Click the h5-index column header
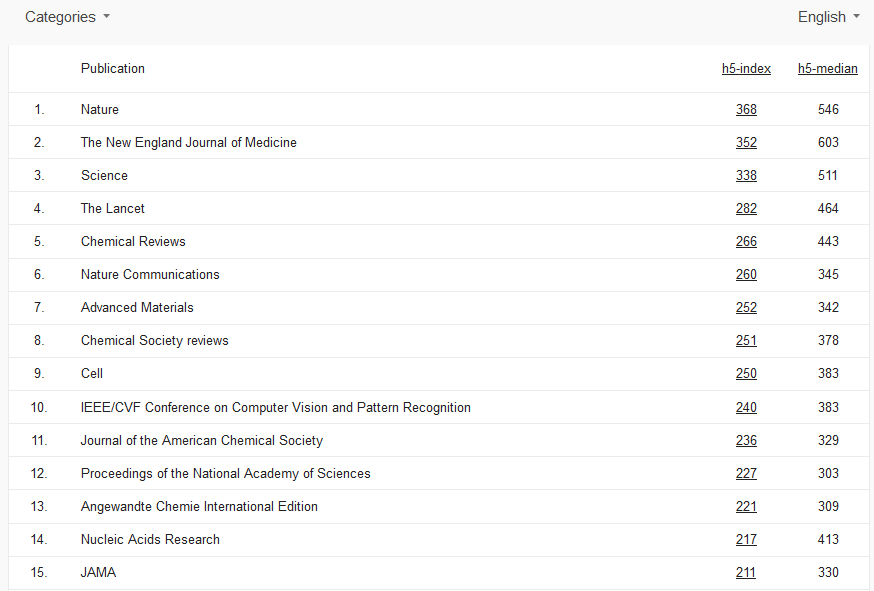This screenshot has width=874, height=591. coord(746,69)
